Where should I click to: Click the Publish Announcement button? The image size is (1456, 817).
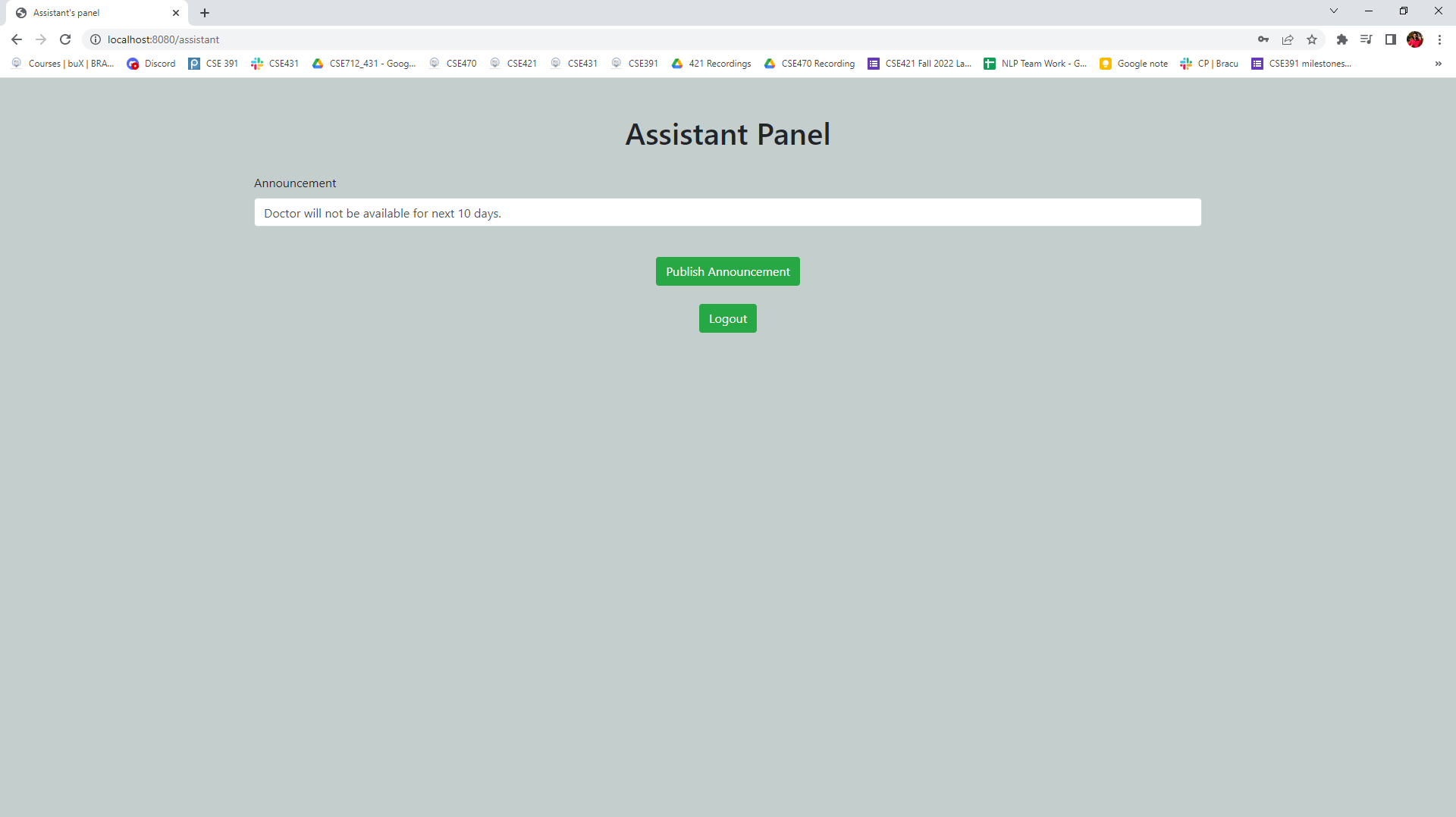pos(727,271)
